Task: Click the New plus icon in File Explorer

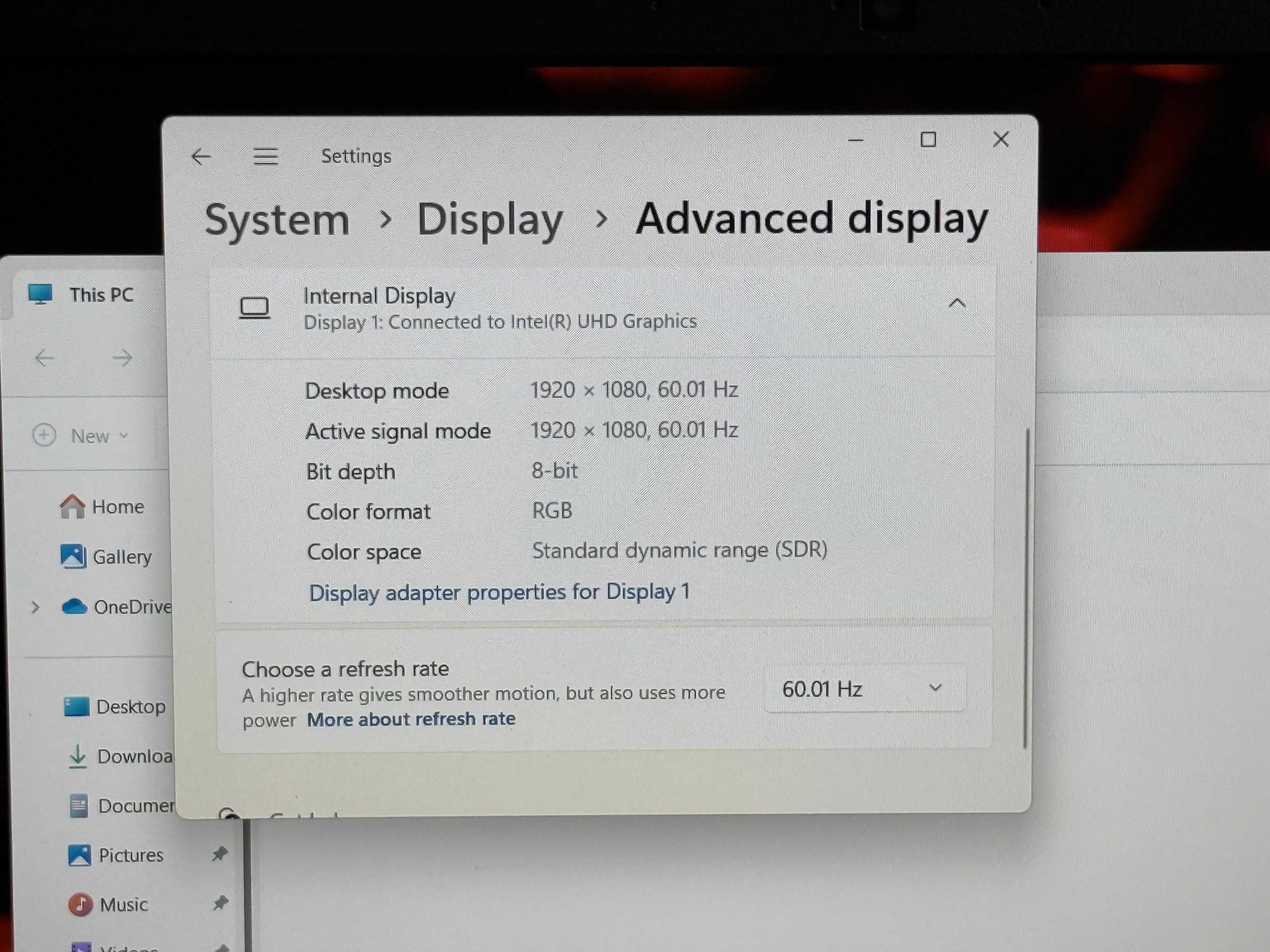Action: (x=44, y=435)
